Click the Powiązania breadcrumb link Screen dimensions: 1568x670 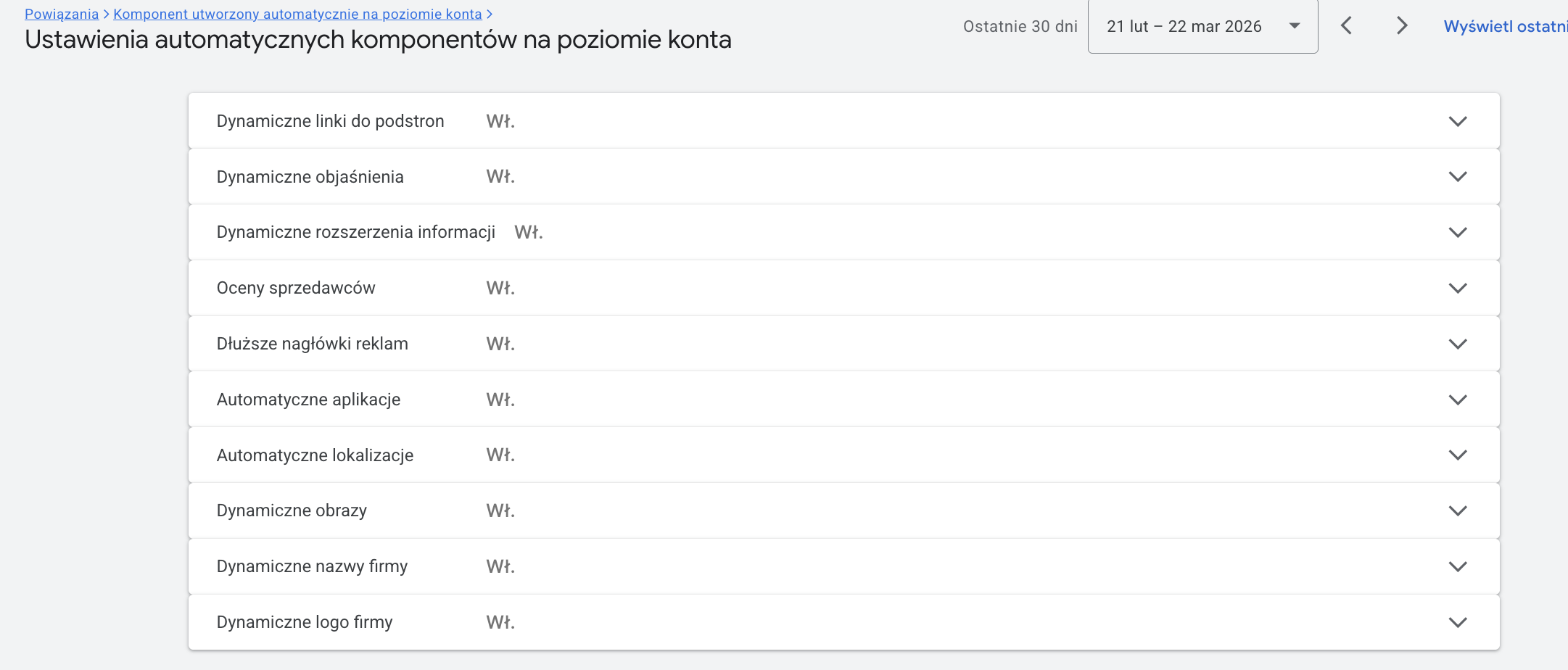tap(62, 14)
